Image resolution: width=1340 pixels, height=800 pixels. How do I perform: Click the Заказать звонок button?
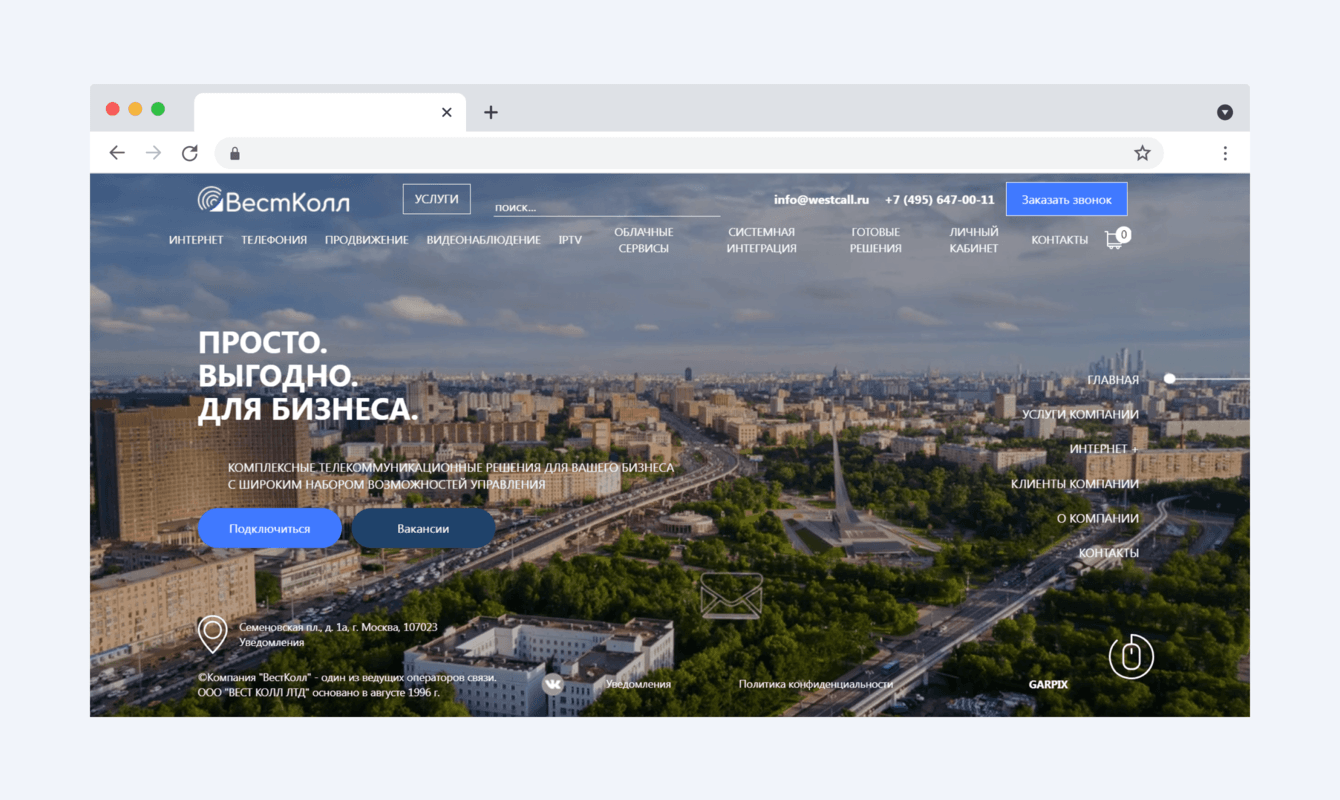1066,198
